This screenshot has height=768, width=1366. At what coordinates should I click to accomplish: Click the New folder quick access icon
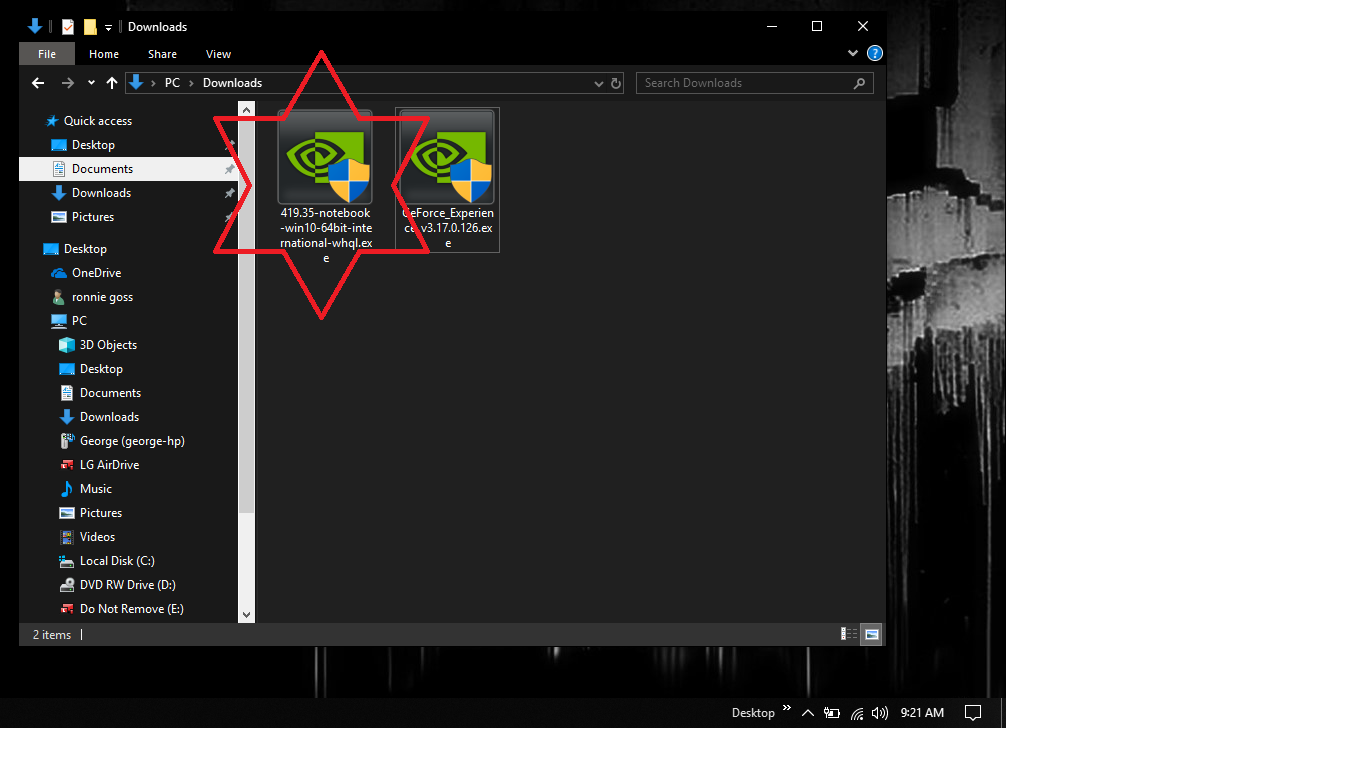(x=90, y=27)
